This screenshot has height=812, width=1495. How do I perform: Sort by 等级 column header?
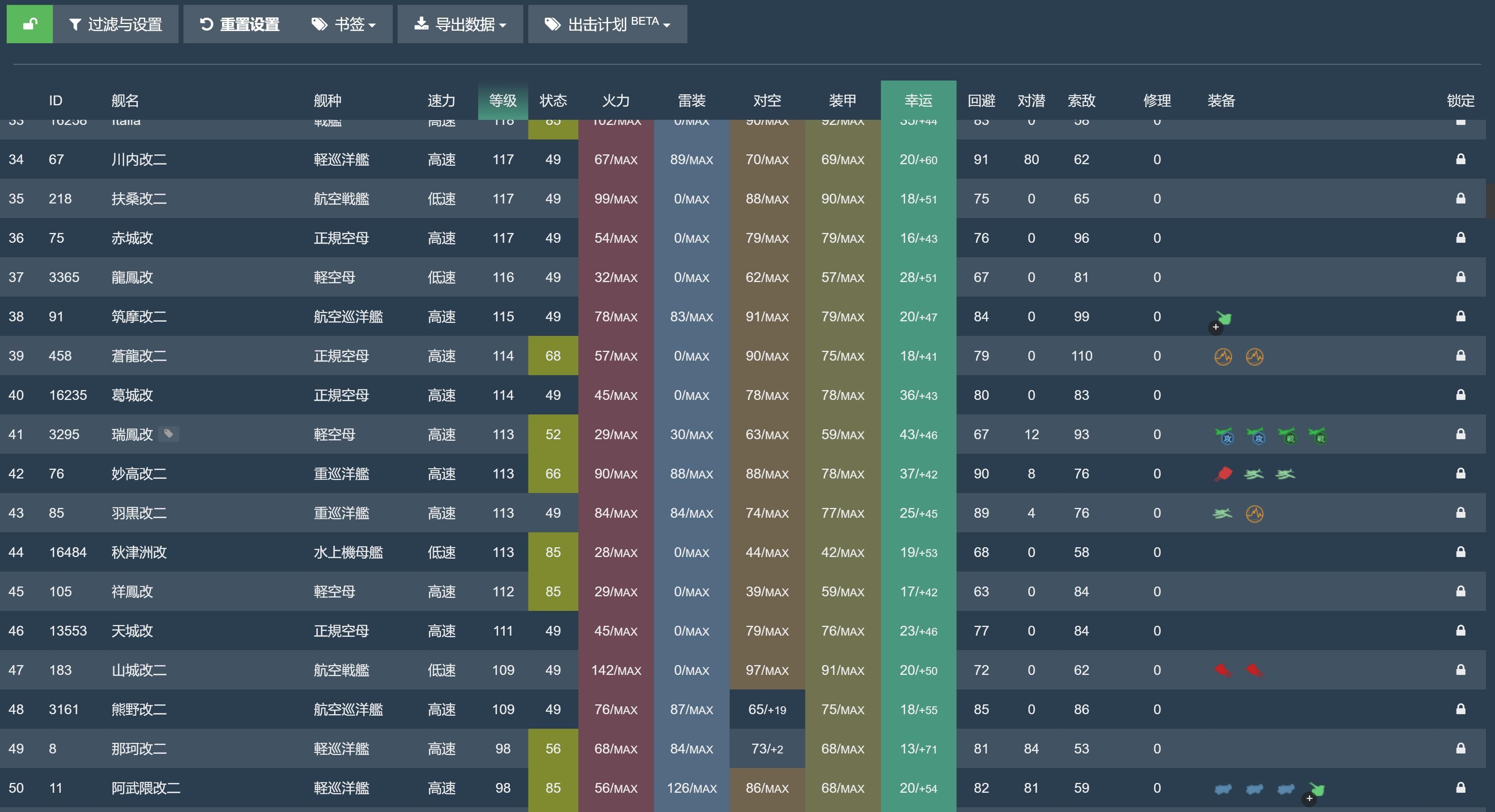503,101
